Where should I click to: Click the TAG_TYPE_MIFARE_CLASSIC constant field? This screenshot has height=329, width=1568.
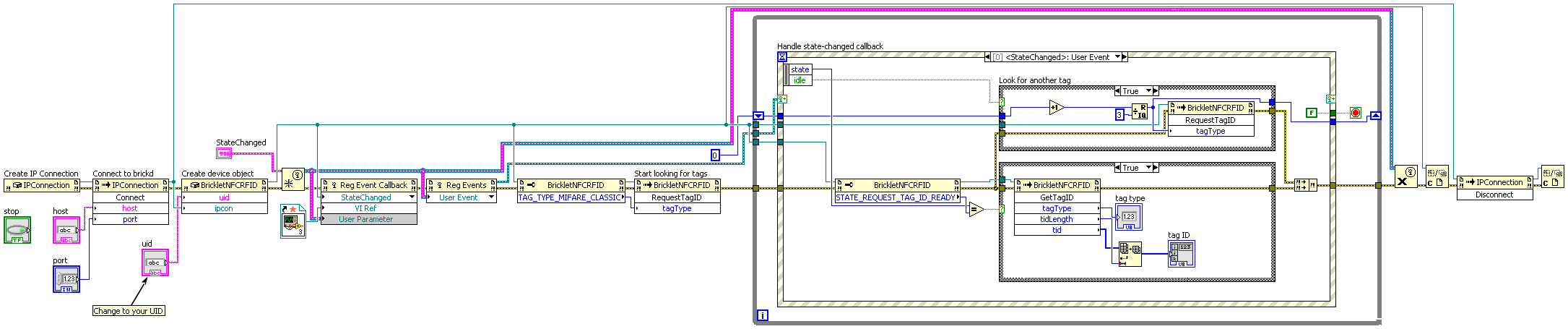[571, 197]
